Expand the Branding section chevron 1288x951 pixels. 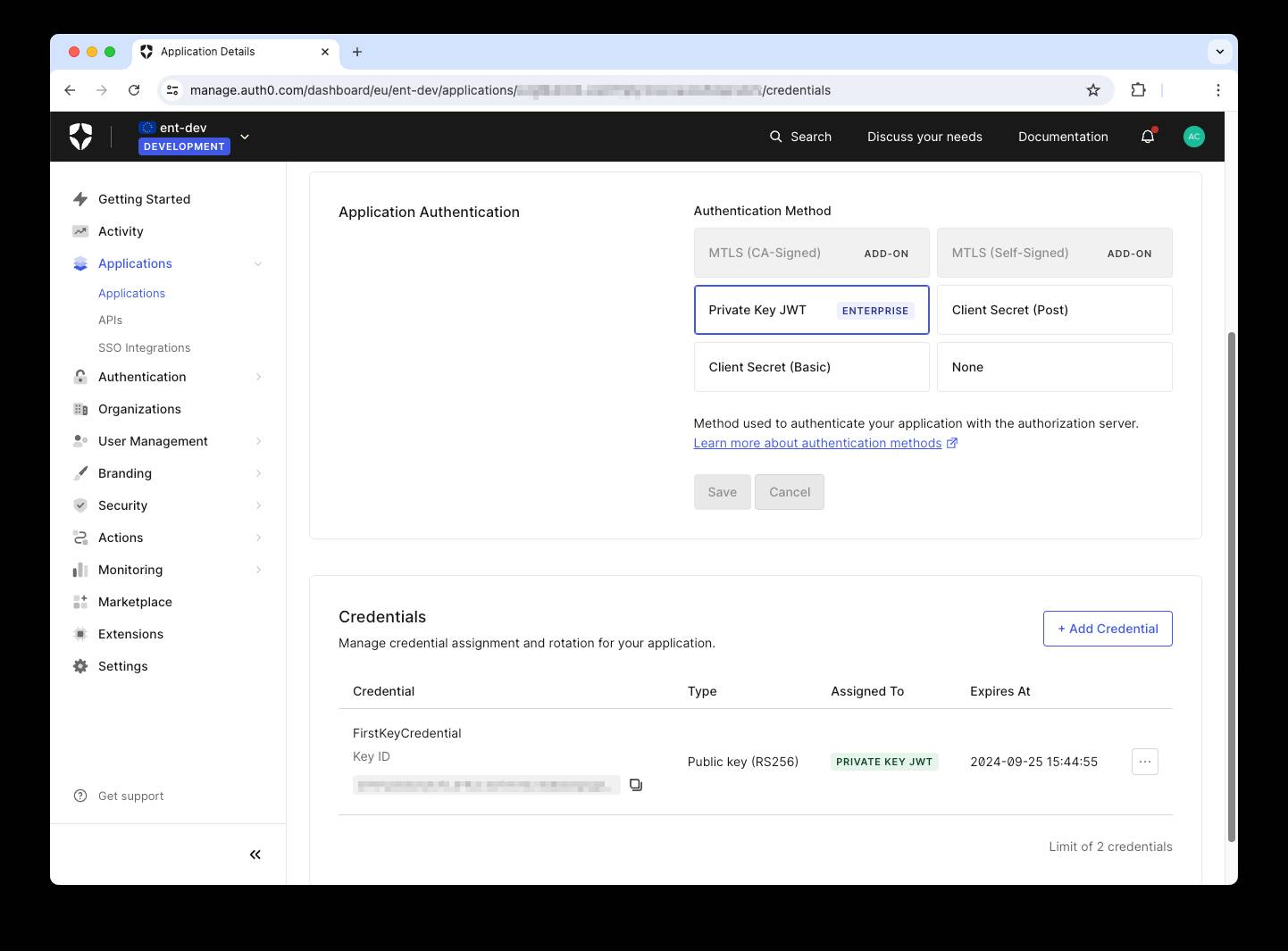pos(258,473)
